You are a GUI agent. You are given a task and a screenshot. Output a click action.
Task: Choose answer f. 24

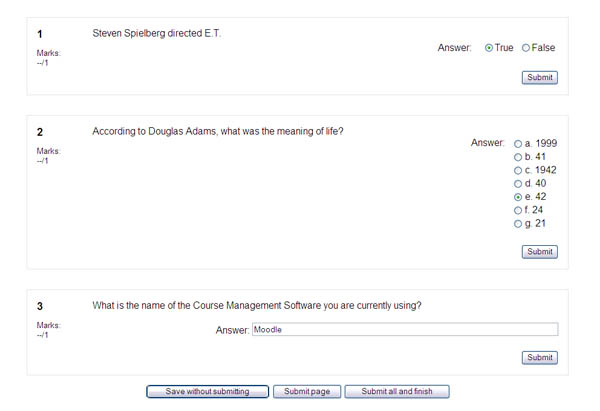pos(518,210)
